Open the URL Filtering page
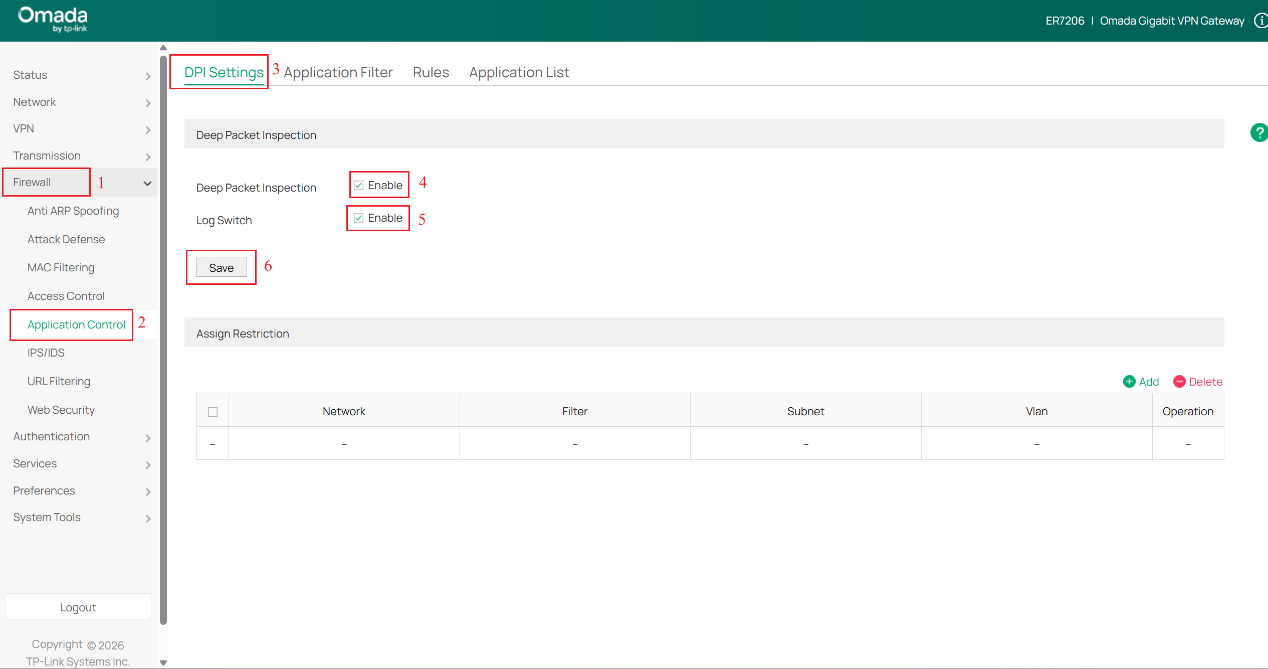The image size is (1268, 669). pos(57,381)
